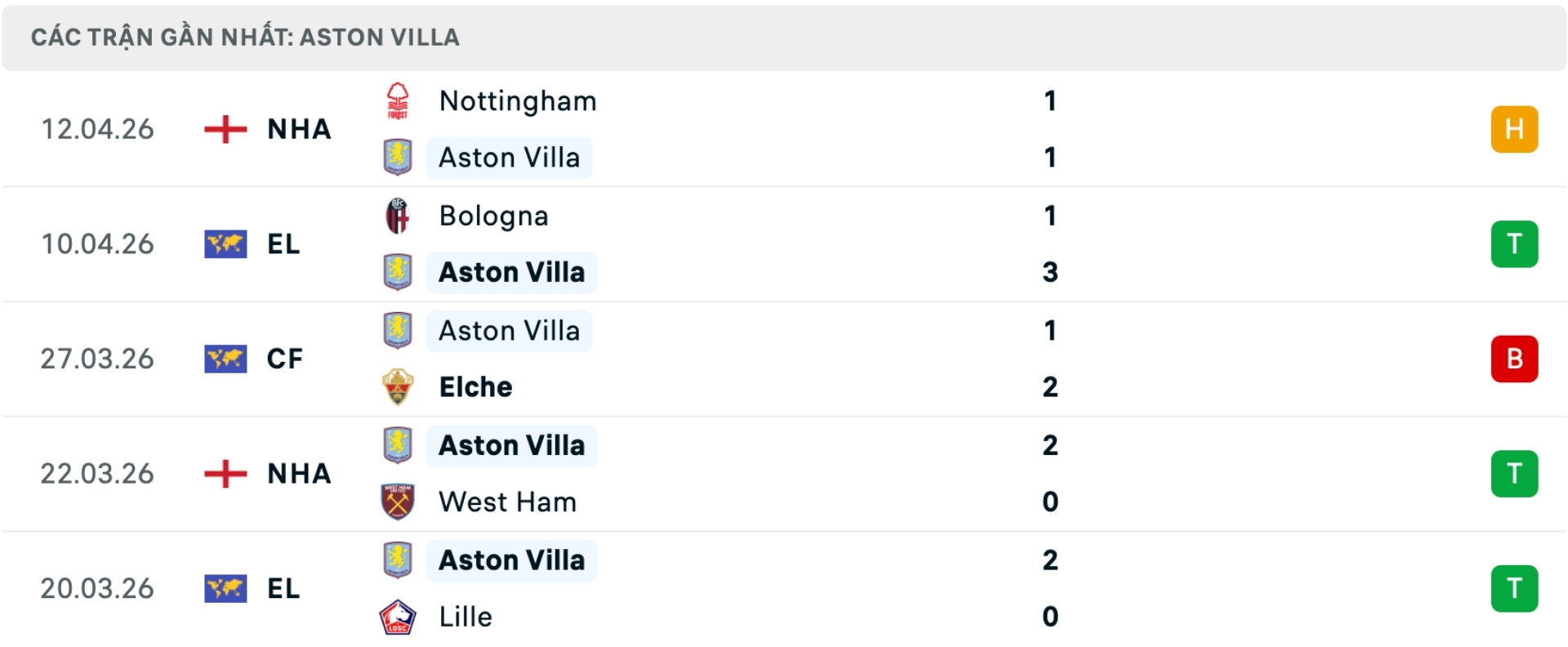The height and width of the screenshot is (647, 1568).
Task: Select Aston Villa in the Bologna match
Action: click(511, 273)
